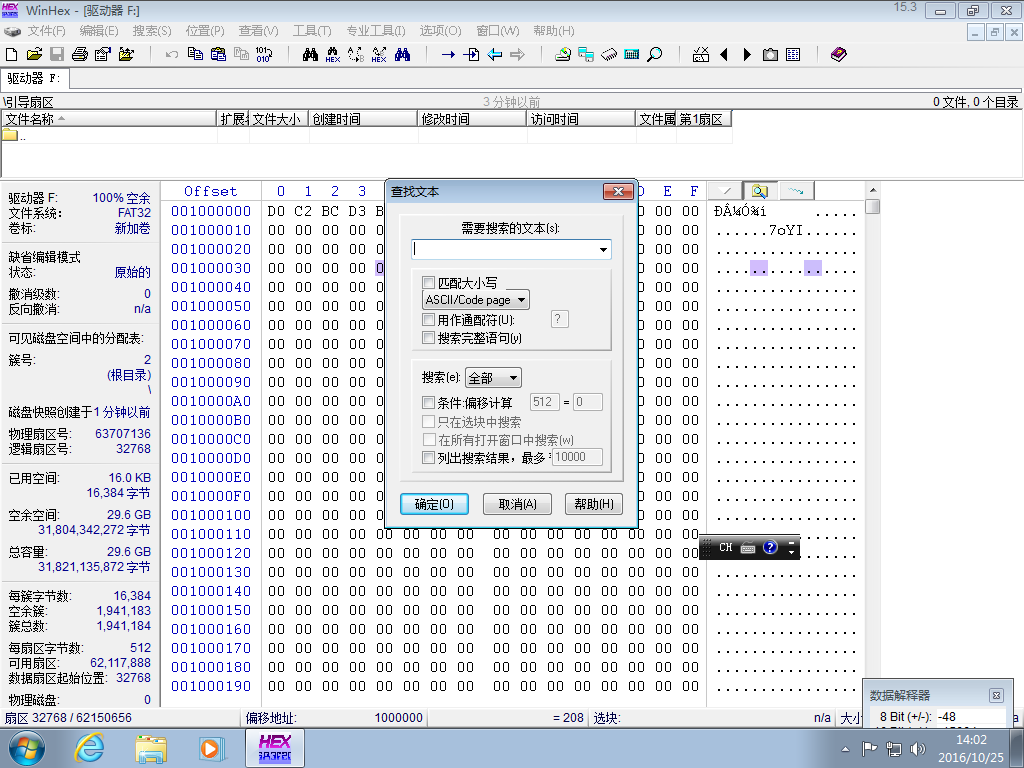This screenshot has height=768, width=1024.
Task: Click the Undo arrow icon
Action: 172,54
